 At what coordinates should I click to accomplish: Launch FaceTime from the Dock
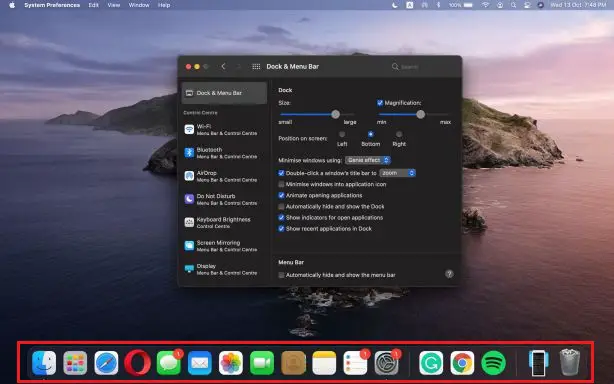click(262, 363)
